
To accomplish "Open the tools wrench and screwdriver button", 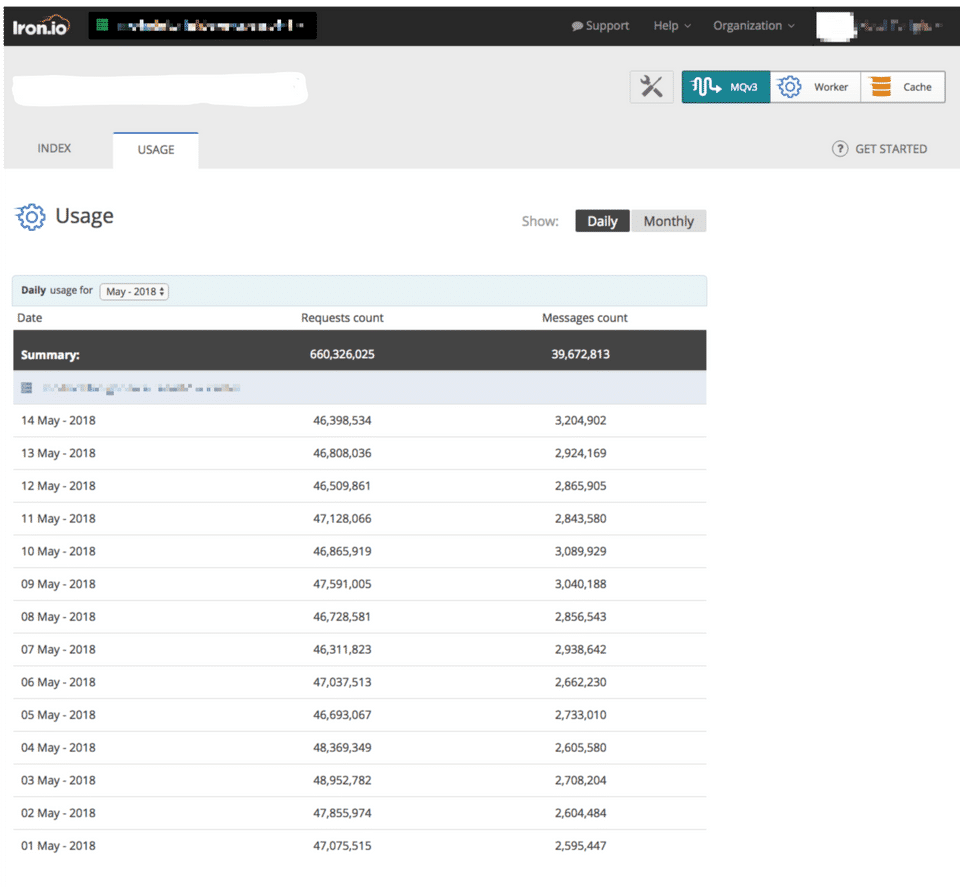I will (651, 86).
